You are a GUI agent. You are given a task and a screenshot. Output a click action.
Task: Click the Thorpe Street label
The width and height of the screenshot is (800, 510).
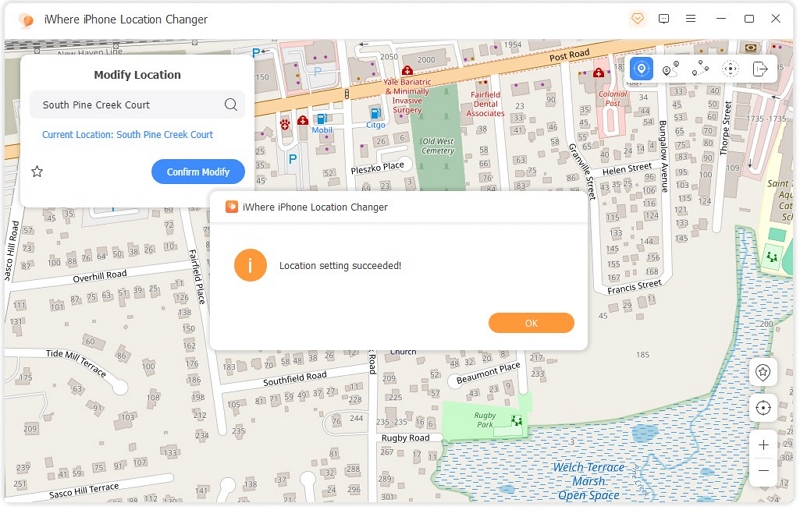click(725, 128)
